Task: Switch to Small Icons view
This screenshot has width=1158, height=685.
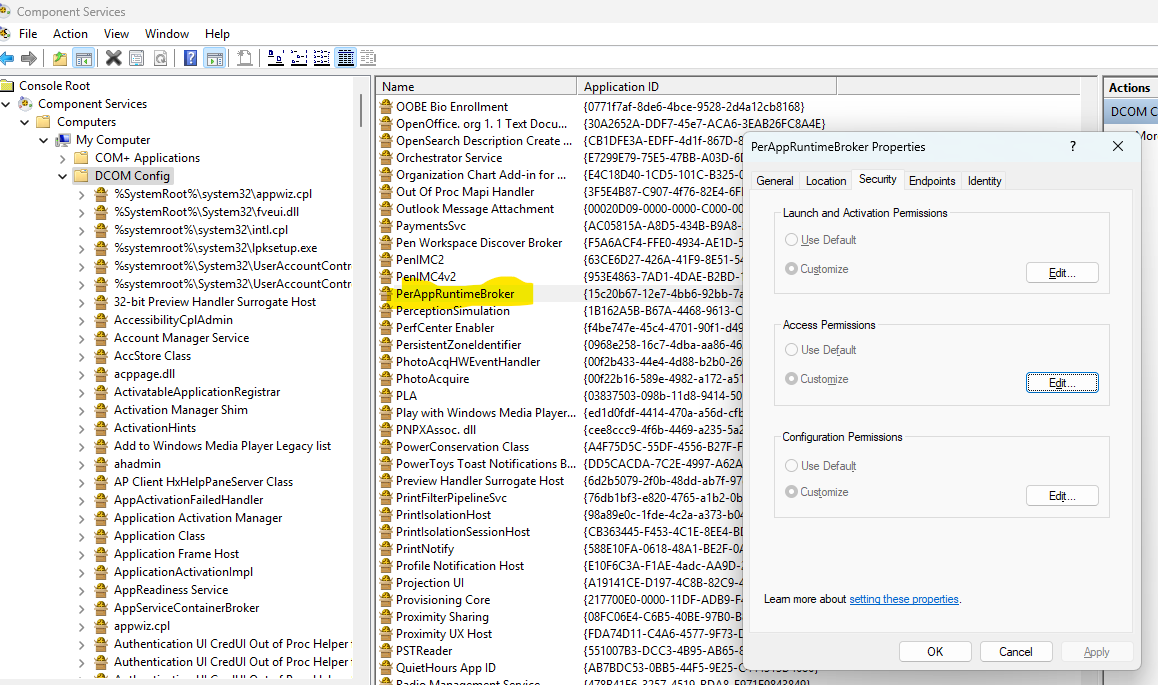Action: pyautogui.click(x=299, y=58)
